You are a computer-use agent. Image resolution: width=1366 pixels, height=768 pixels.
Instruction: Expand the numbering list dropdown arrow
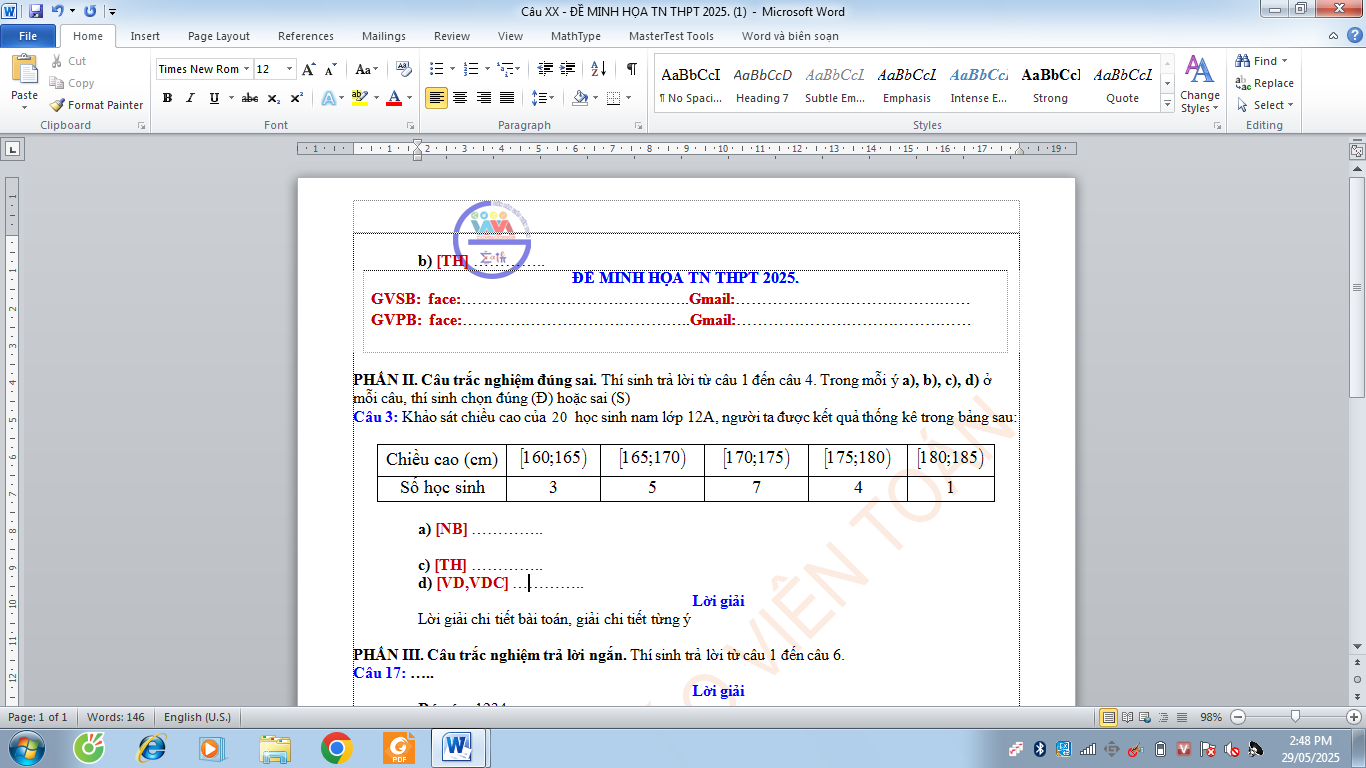coord(487,69)
